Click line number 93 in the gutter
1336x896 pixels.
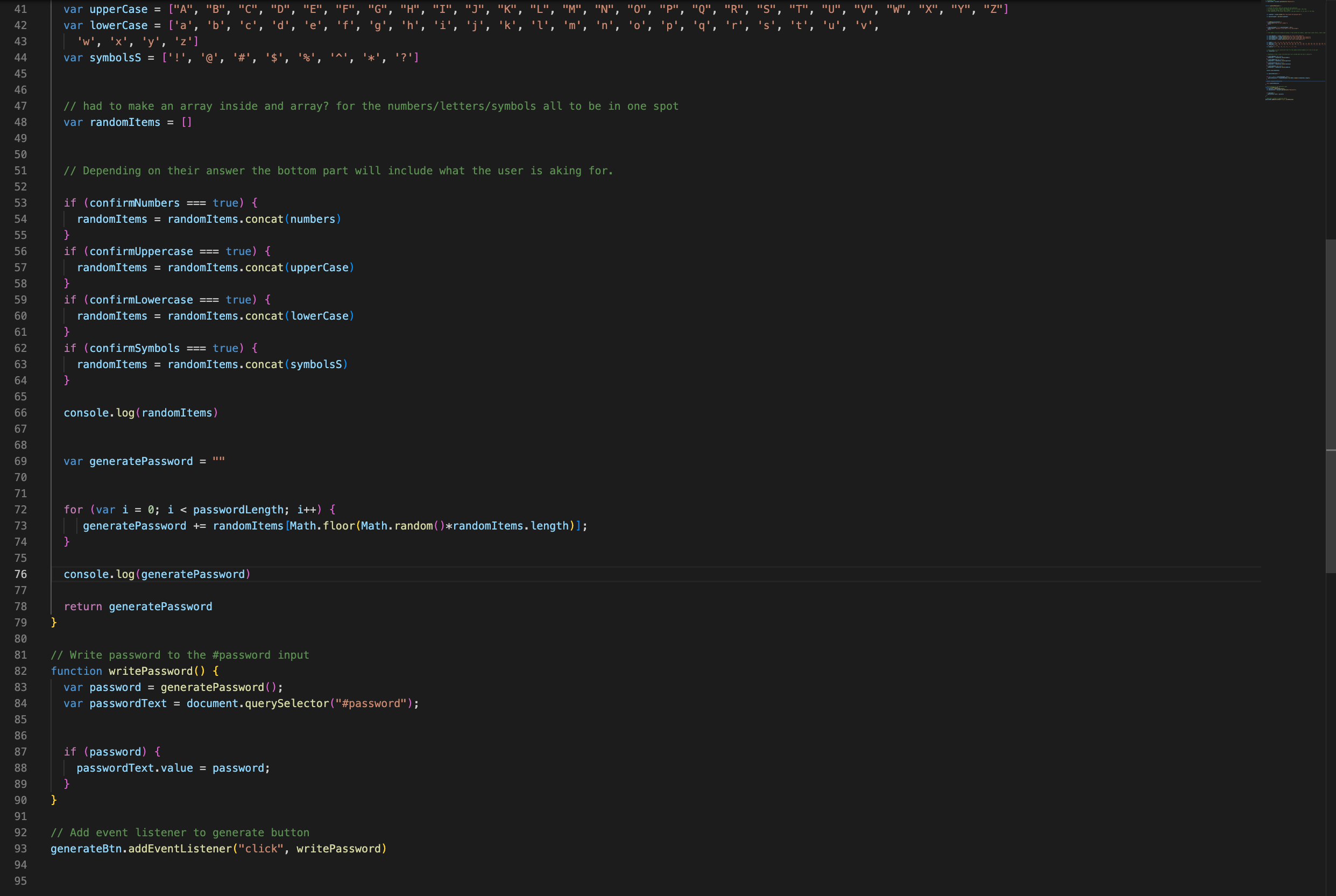pos(20,849)
